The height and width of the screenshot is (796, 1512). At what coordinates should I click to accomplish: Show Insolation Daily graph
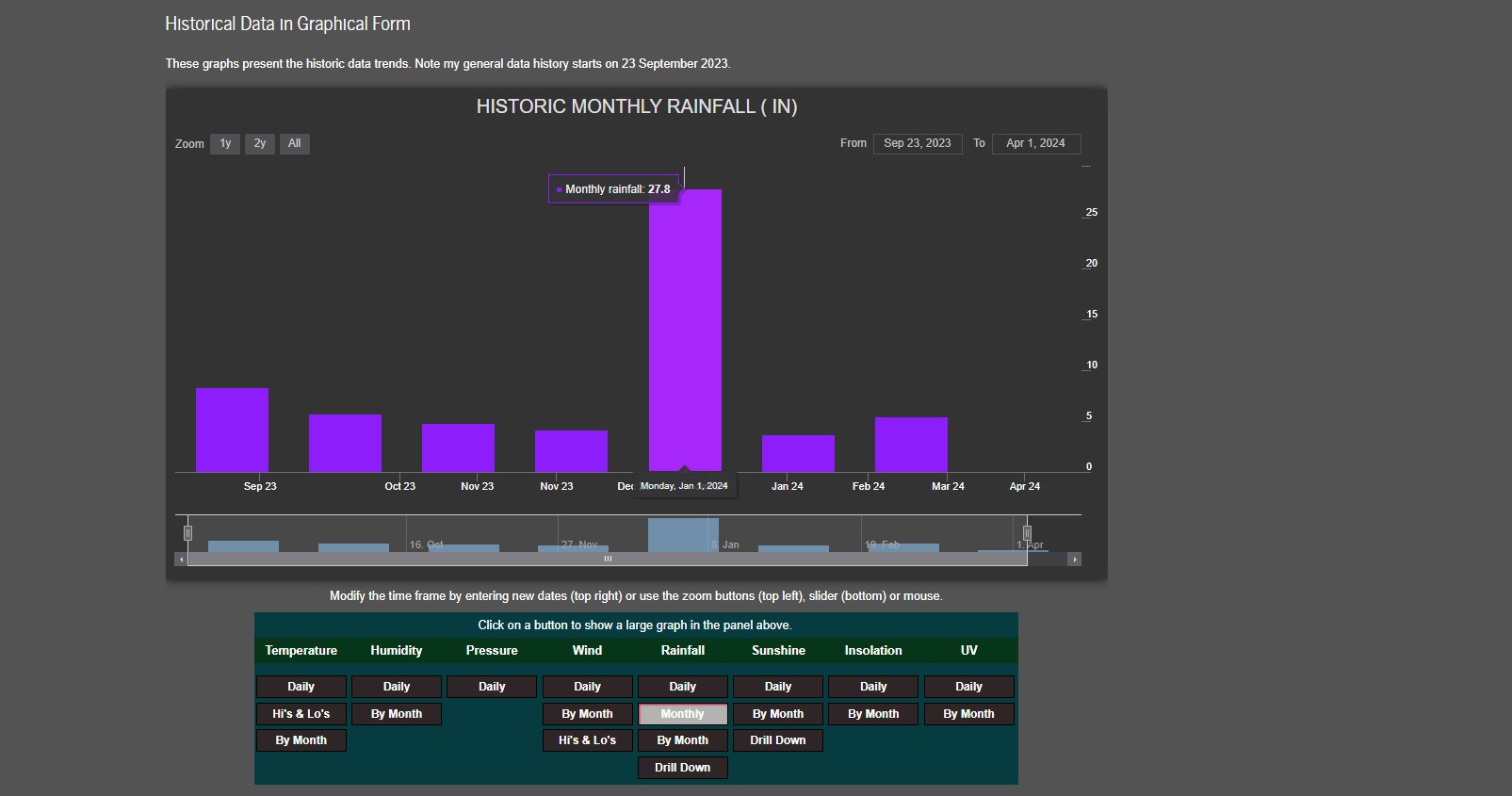point(873,687)
